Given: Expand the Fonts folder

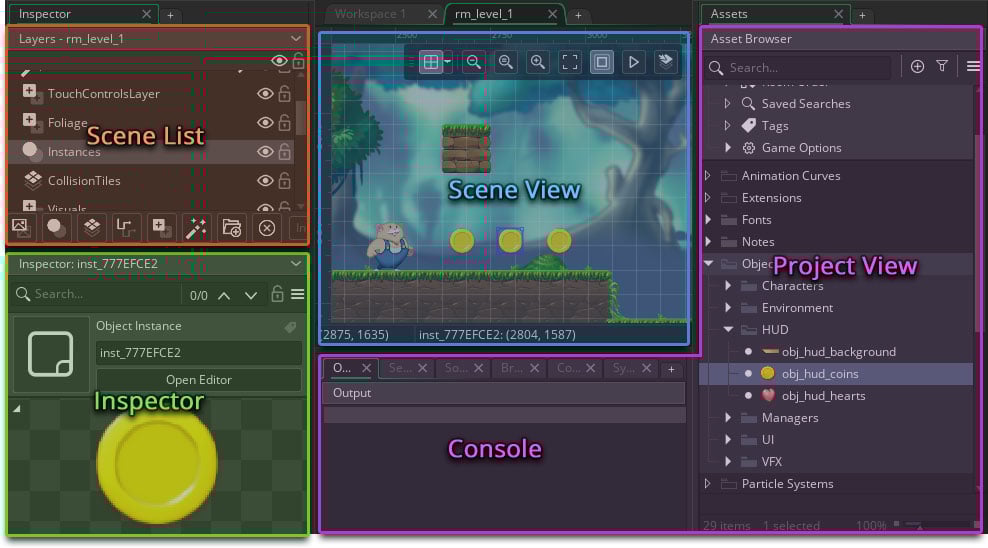Looking at the screenshot, I should [x=708, y=219].
